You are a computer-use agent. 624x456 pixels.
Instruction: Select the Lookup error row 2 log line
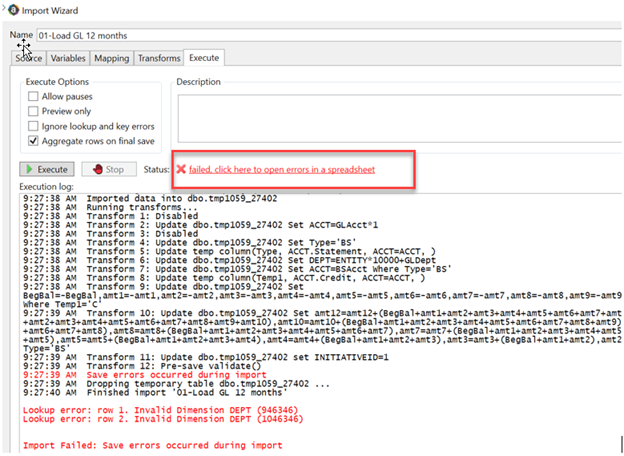149,419
